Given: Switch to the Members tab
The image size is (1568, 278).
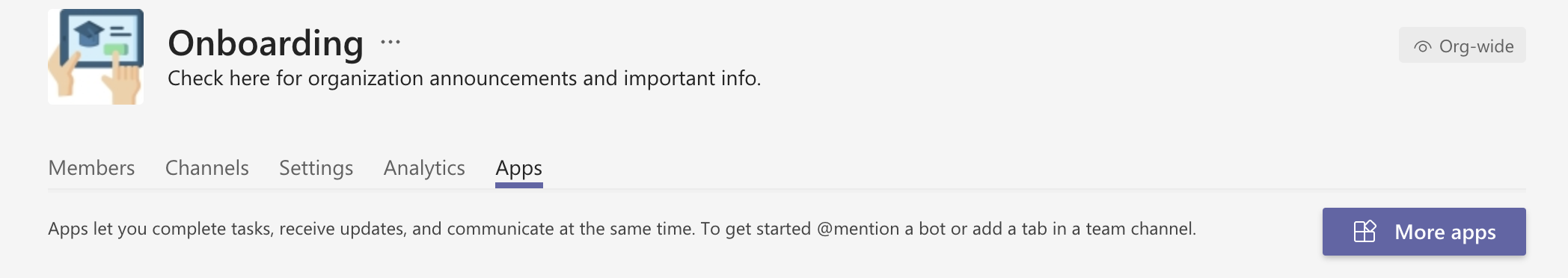Looking at the screenshot, I should tap(91, 167).
